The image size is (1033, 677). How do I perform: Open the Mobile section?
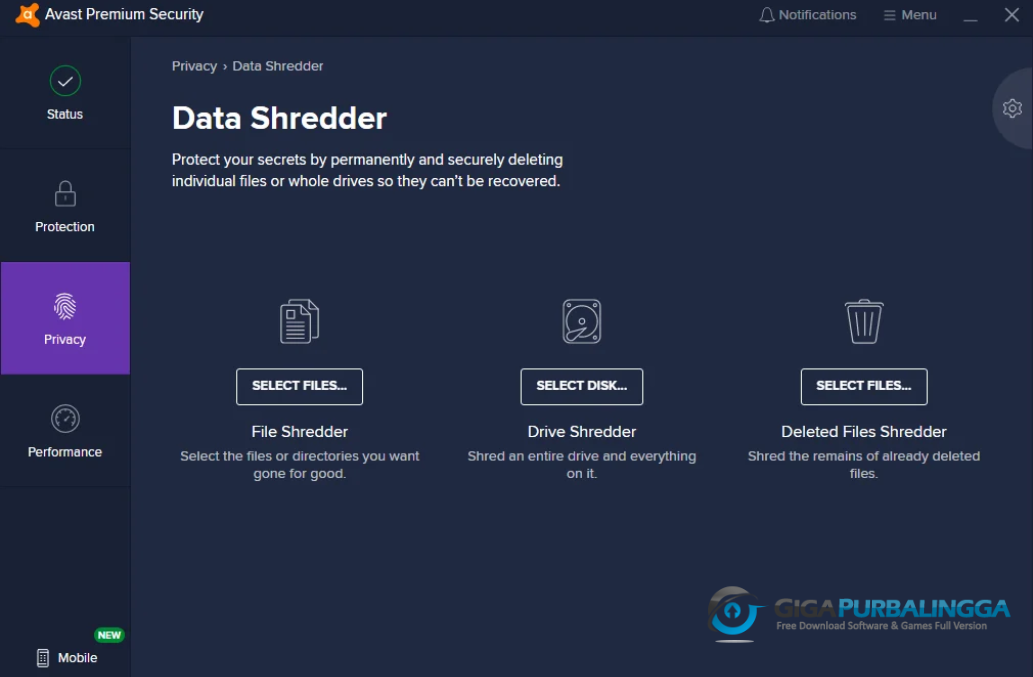coord(67,657)
